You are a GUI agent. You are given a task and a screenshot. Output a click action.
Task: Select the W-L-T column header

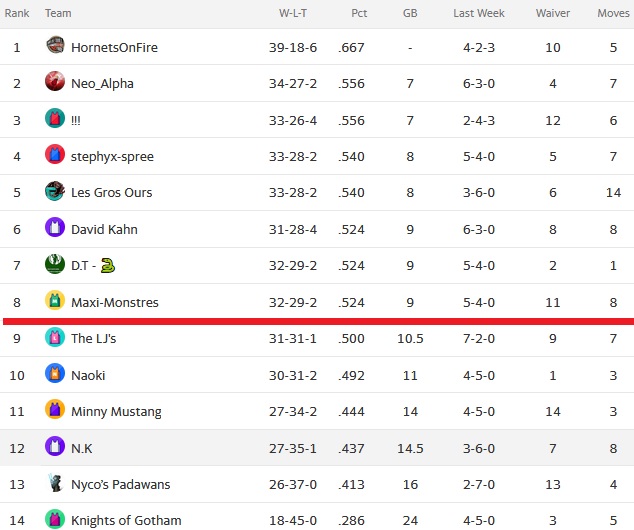pos(293,13)
